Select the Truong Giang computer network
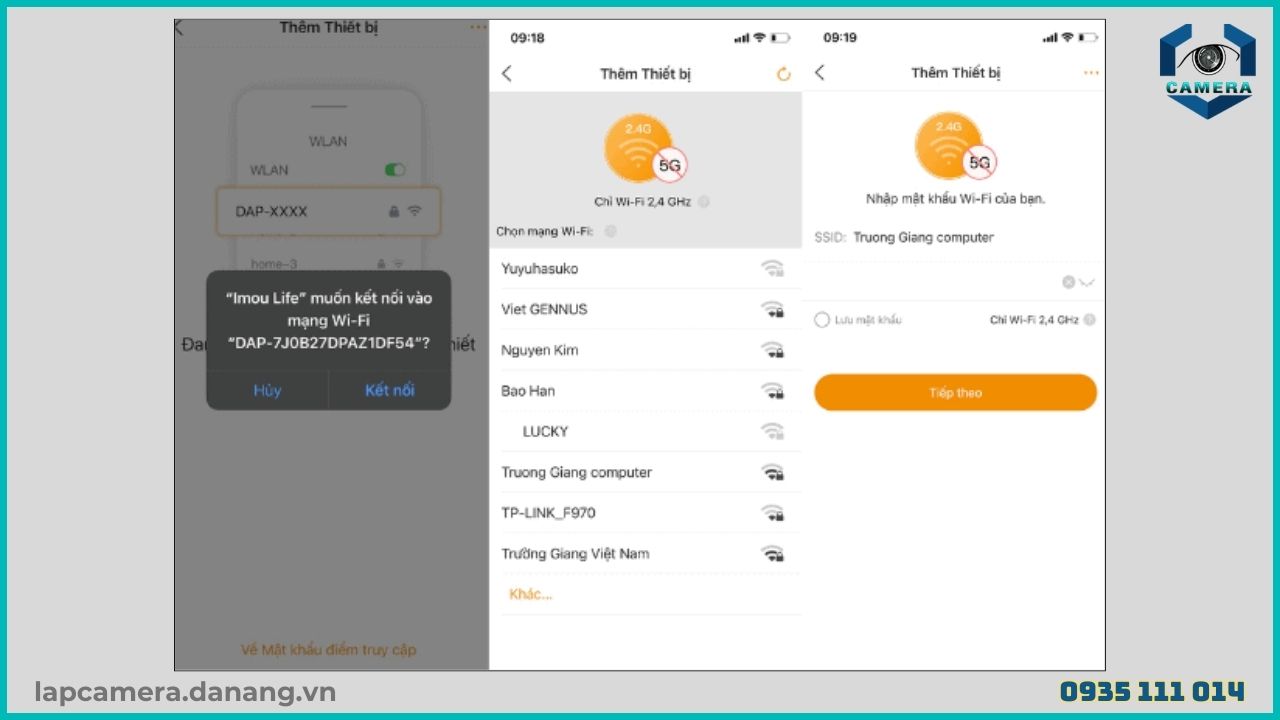The image size is (1280, 720). 576,472
